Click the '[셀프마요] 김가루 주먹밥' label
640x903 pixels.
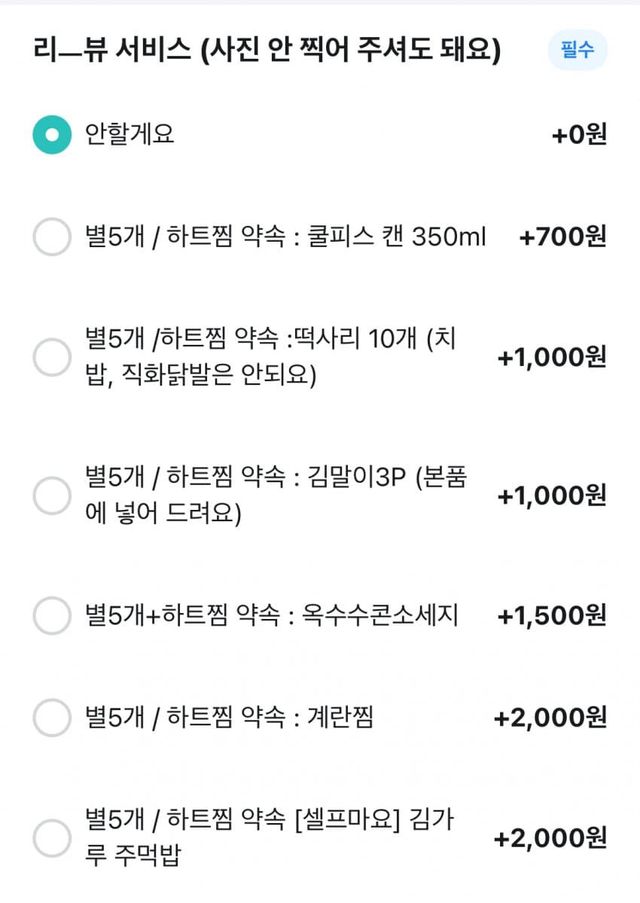pyautogui.click(x=270, y=838)
